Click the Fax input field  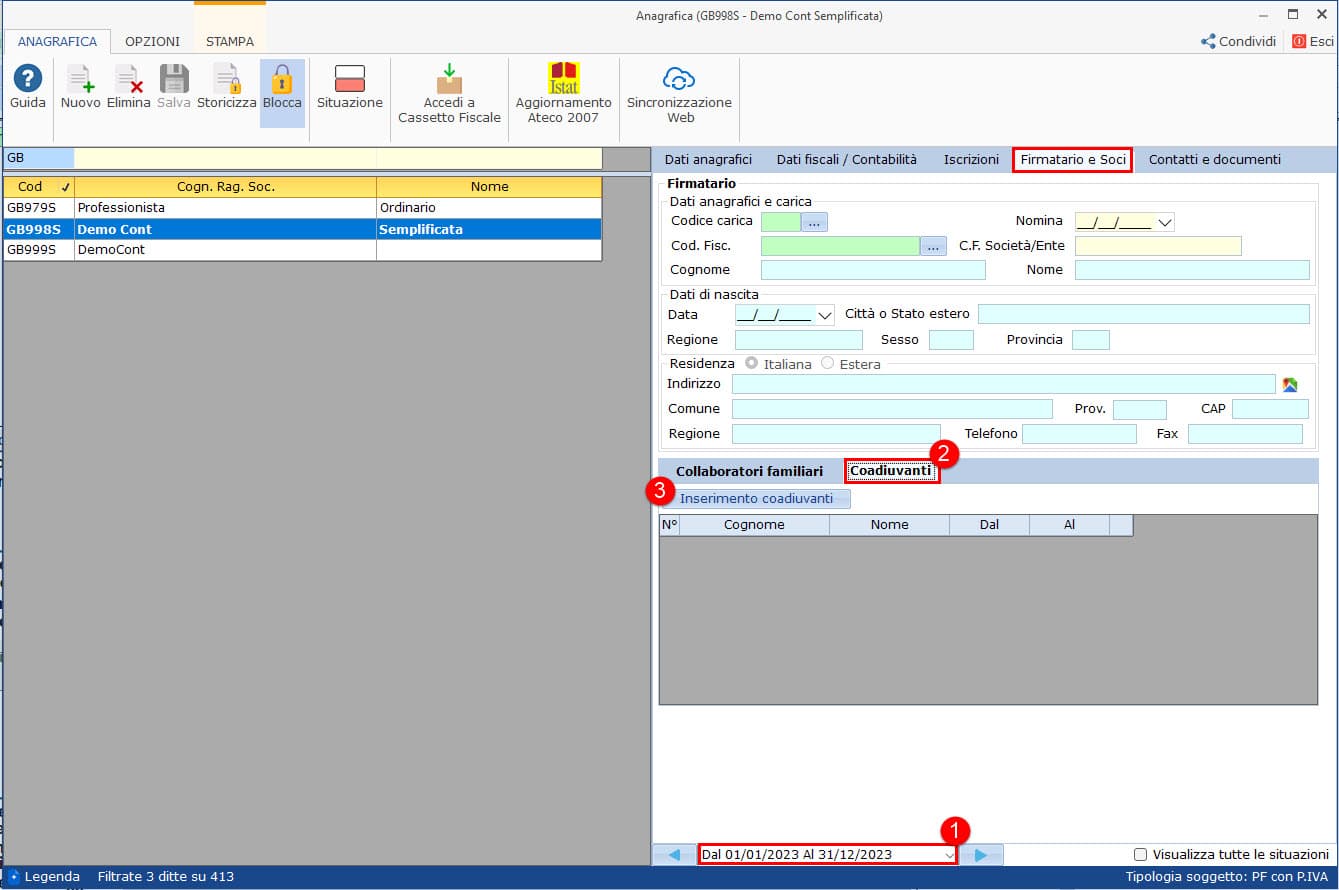(1245, 434)
